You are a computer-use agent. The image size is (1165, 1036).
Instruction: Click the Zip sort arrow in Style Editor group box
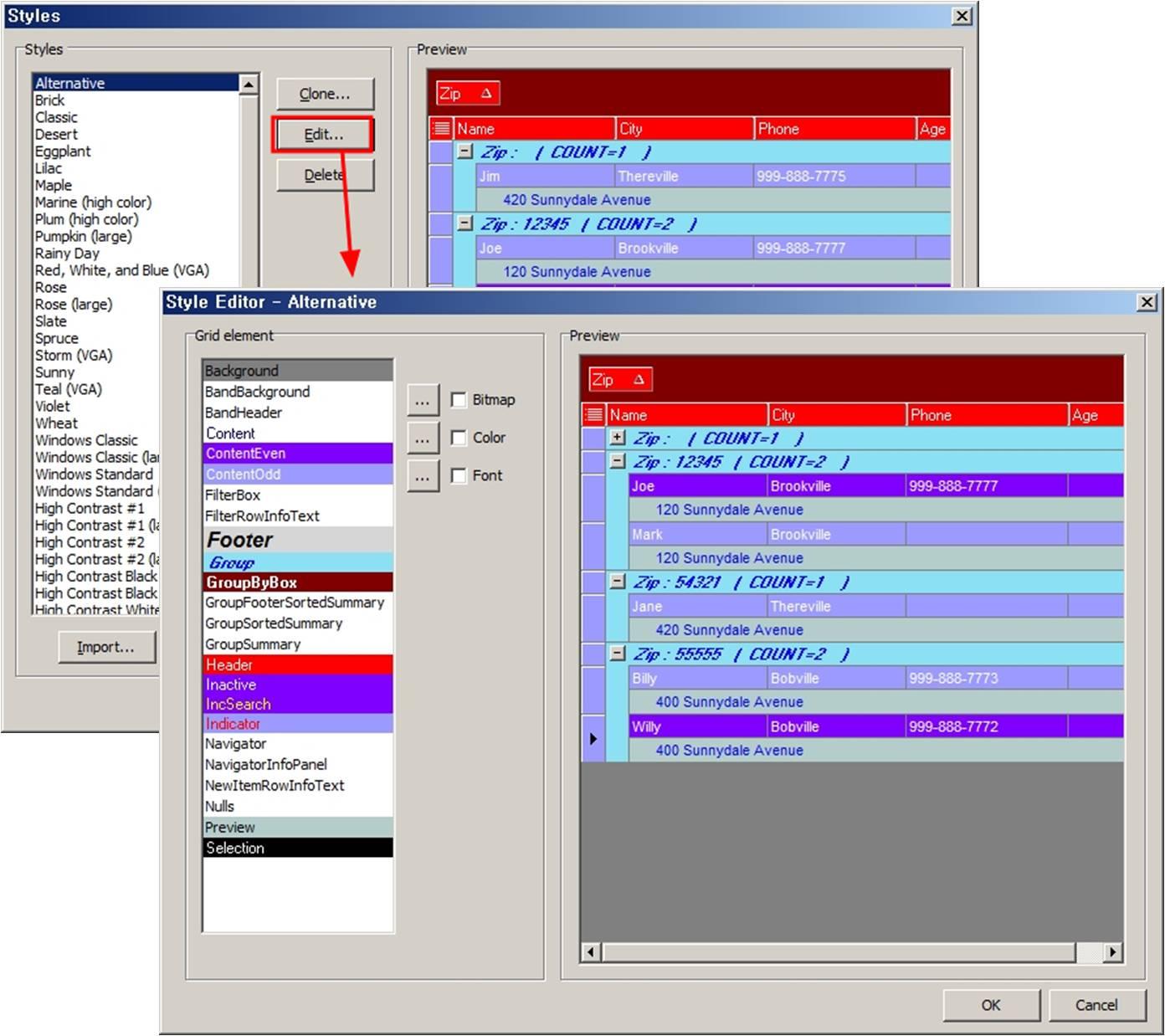[x=639, y=380]
